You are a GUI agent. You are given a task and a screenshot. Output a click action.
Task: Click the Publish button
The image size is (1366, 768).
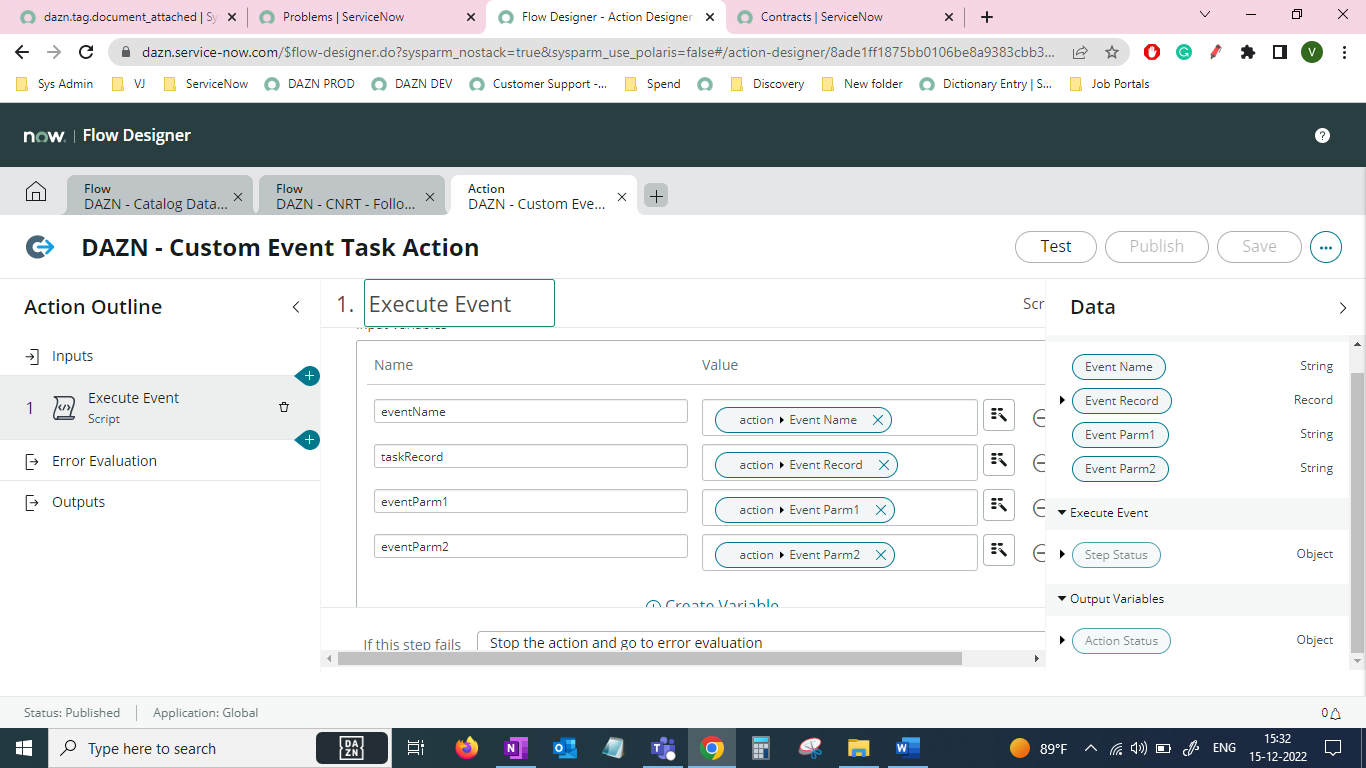pos(1157,246)
